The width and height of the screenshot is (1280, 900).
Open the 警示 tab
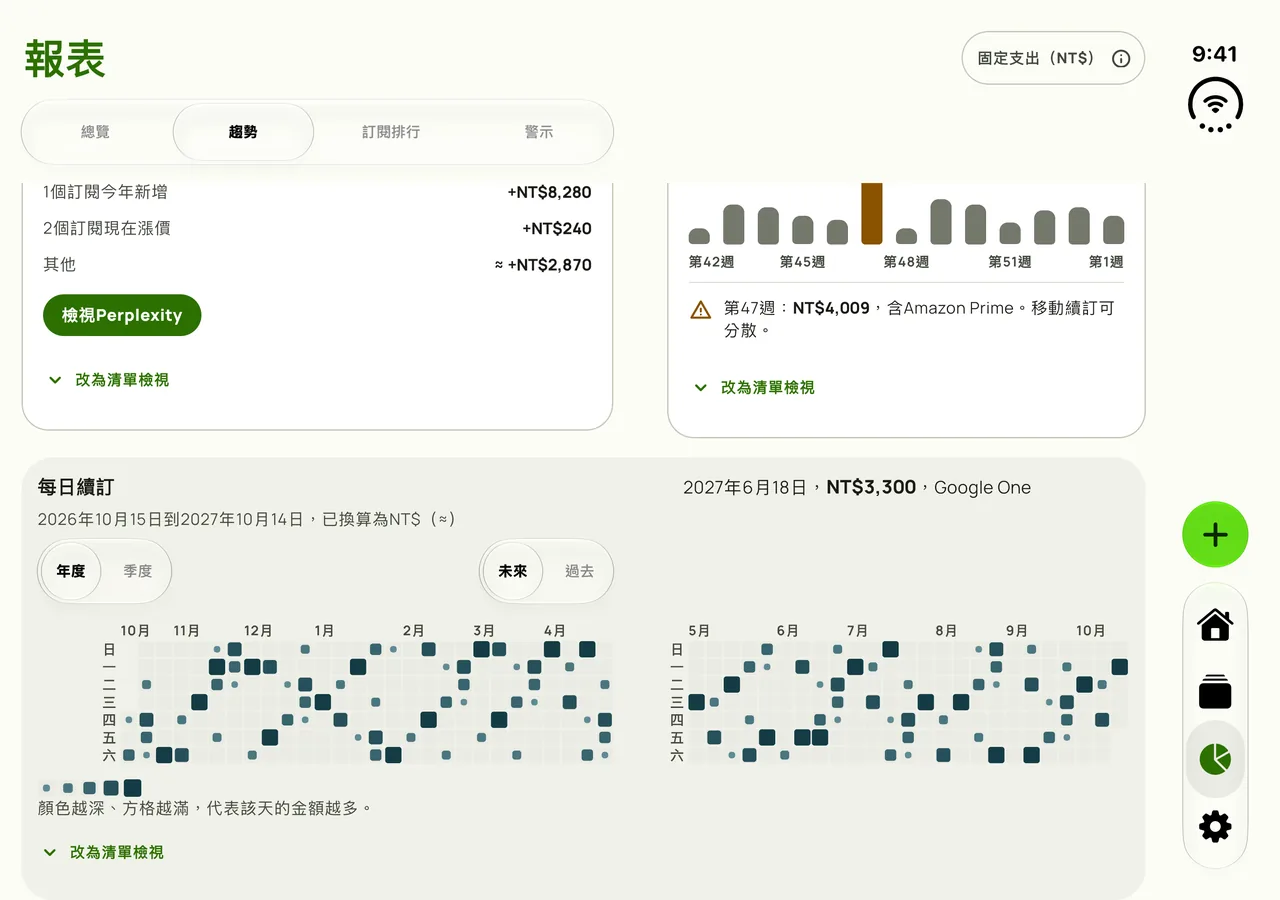pos(539,132)
